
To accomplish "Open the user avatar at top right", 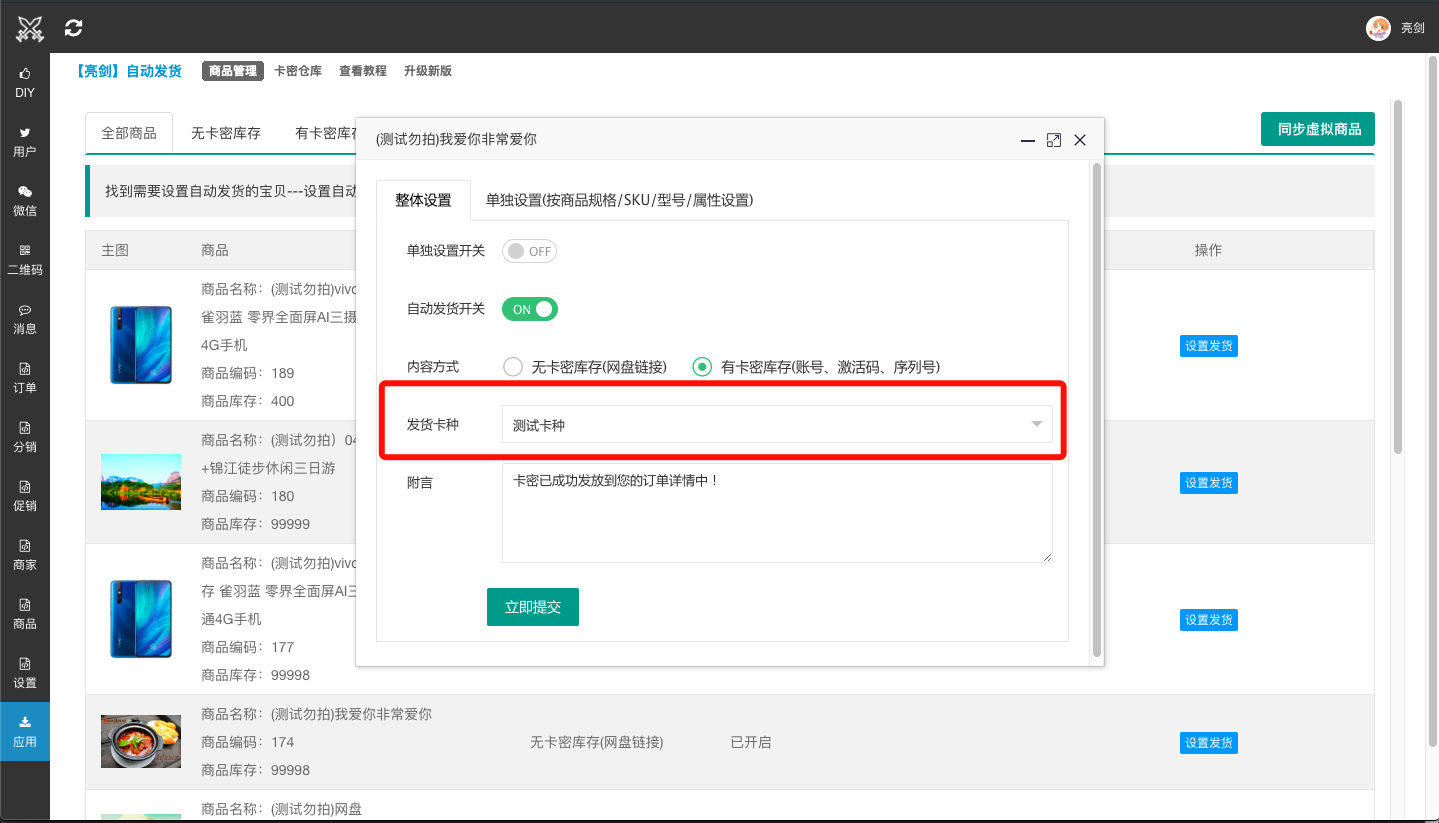I will pyautogui.click(x=1378, y=28).
